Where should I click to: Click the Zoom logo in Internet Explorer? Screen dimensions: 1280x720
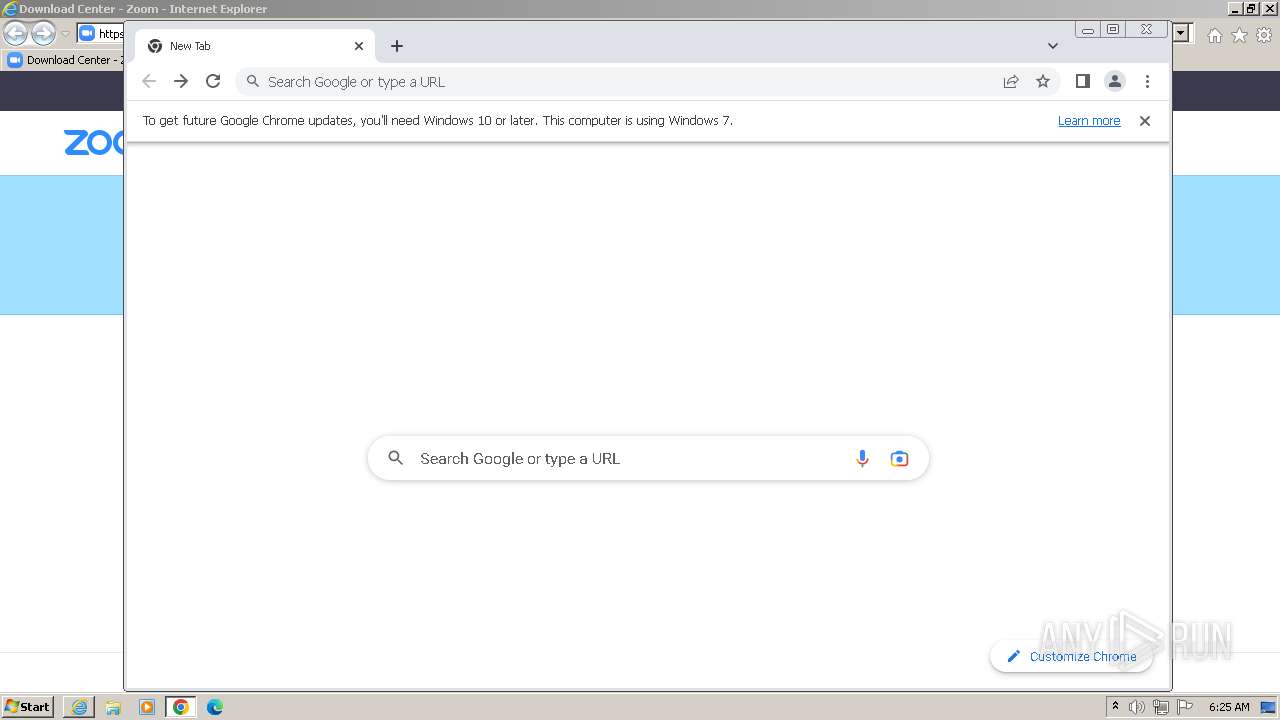point(94,142)
